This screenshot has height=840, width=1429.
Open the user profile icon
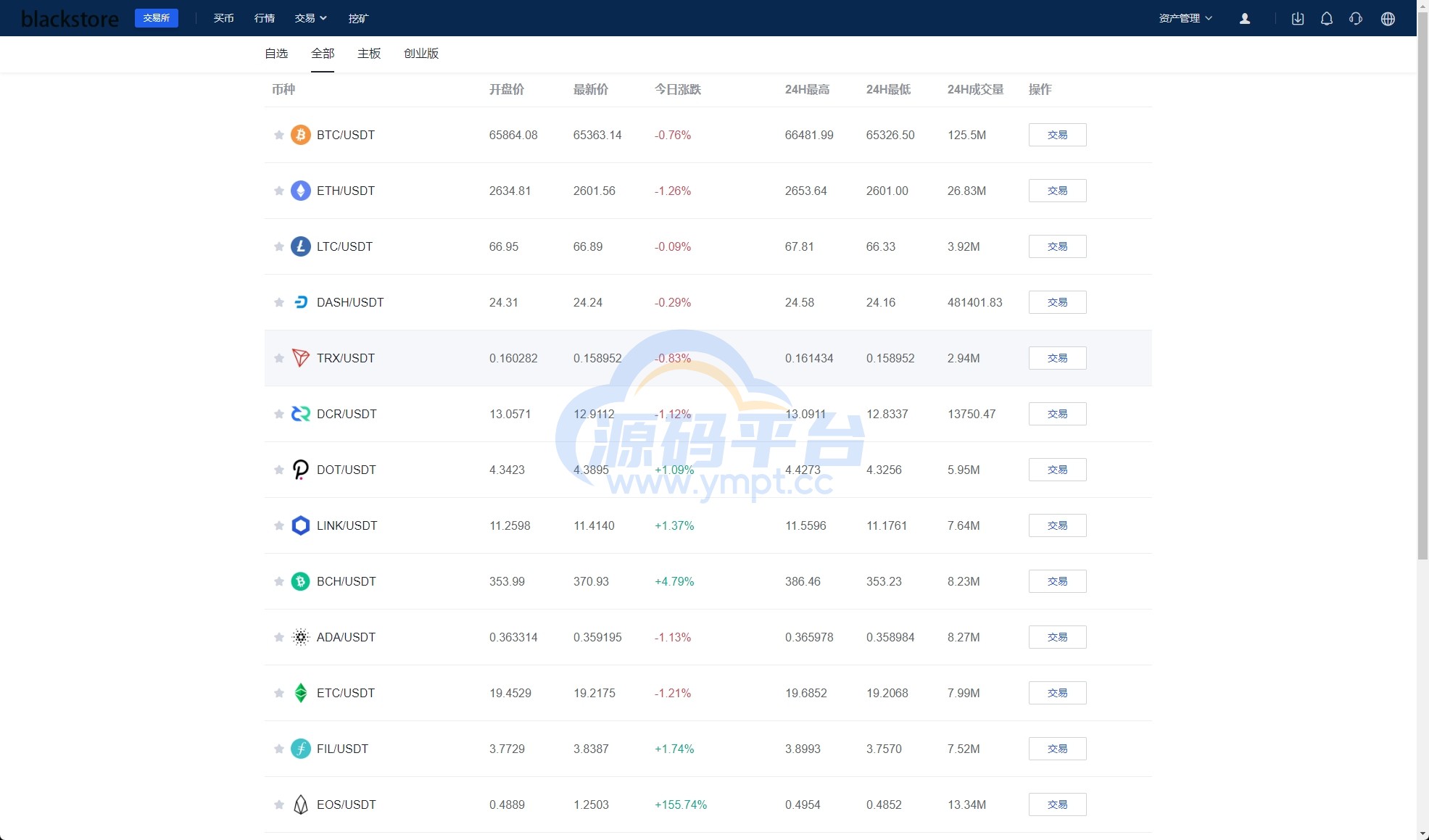(x=1245, y=19)
